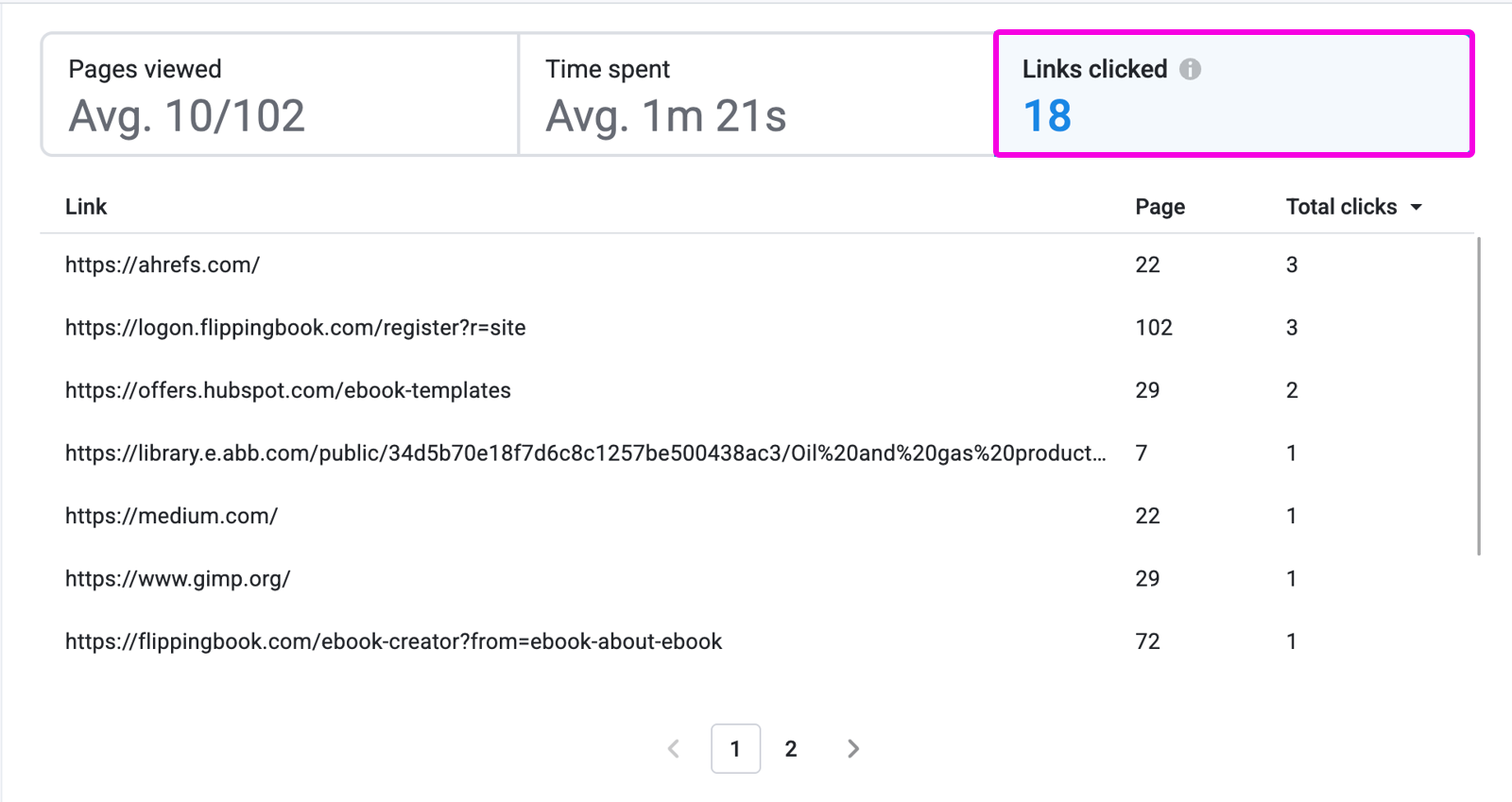Open the https://ahrefs.com/ link
The width and height of the screenshot is (1512, 802).
click(163, 264)
